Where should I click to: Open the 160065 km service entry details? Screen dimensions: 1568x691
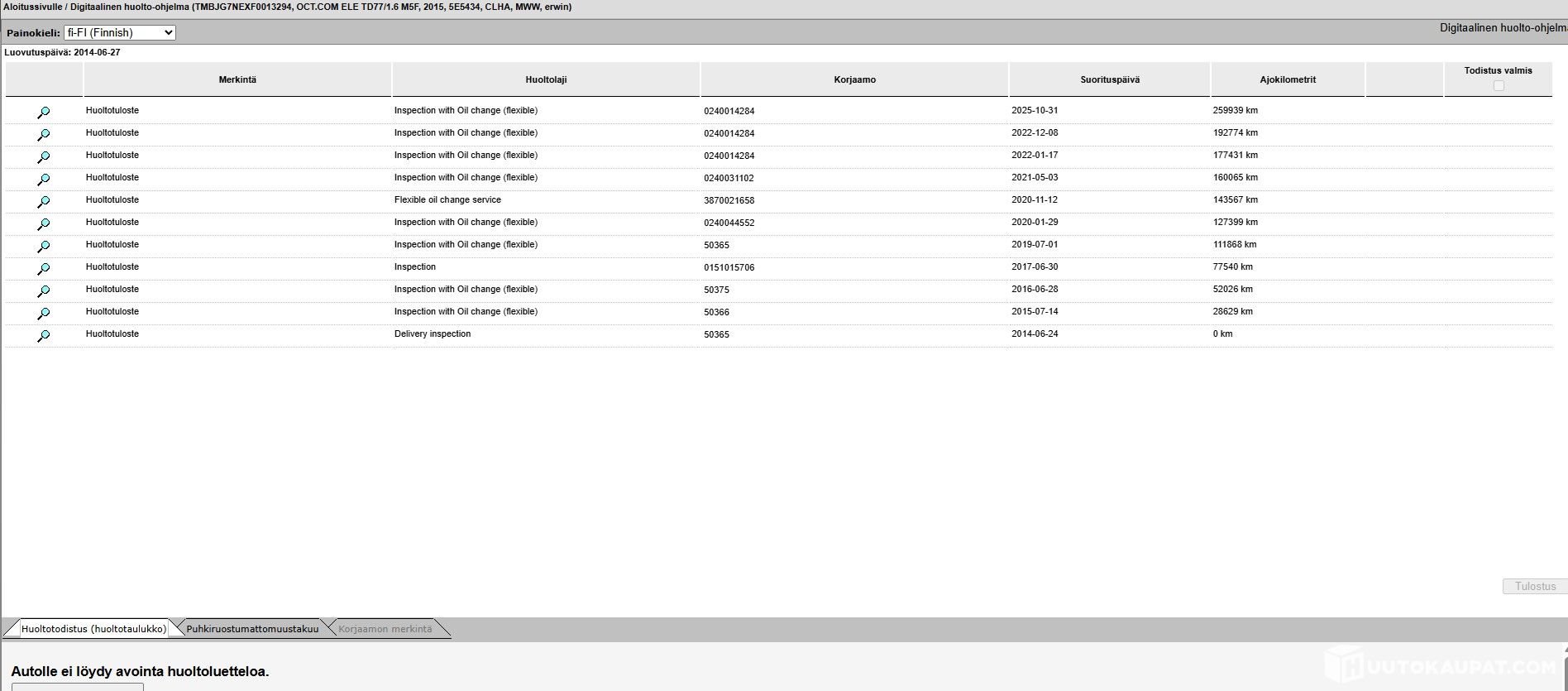[x=44, y=180]
